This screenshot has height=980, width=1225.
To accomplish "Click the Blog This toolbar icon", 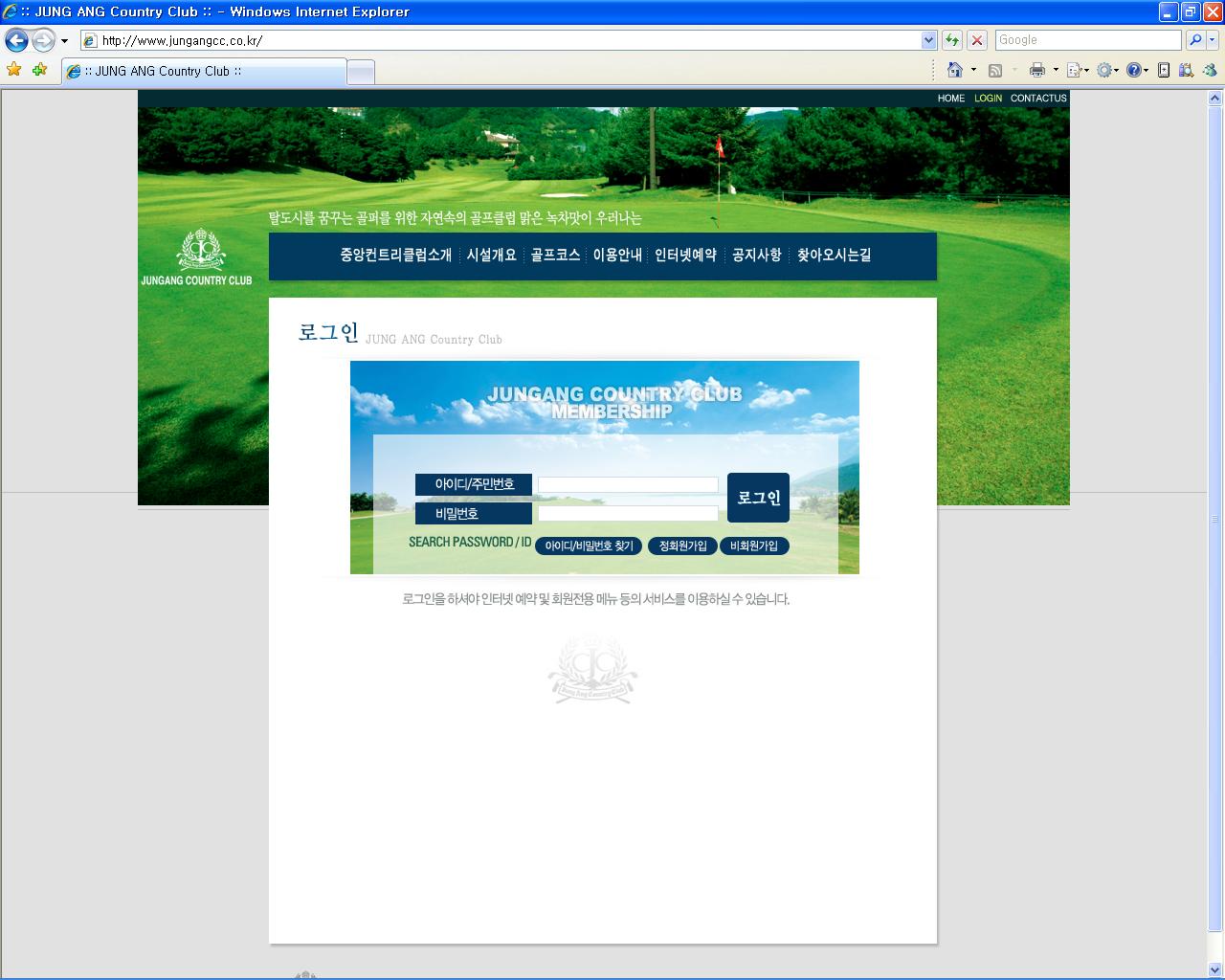I will pos(1164,70).
